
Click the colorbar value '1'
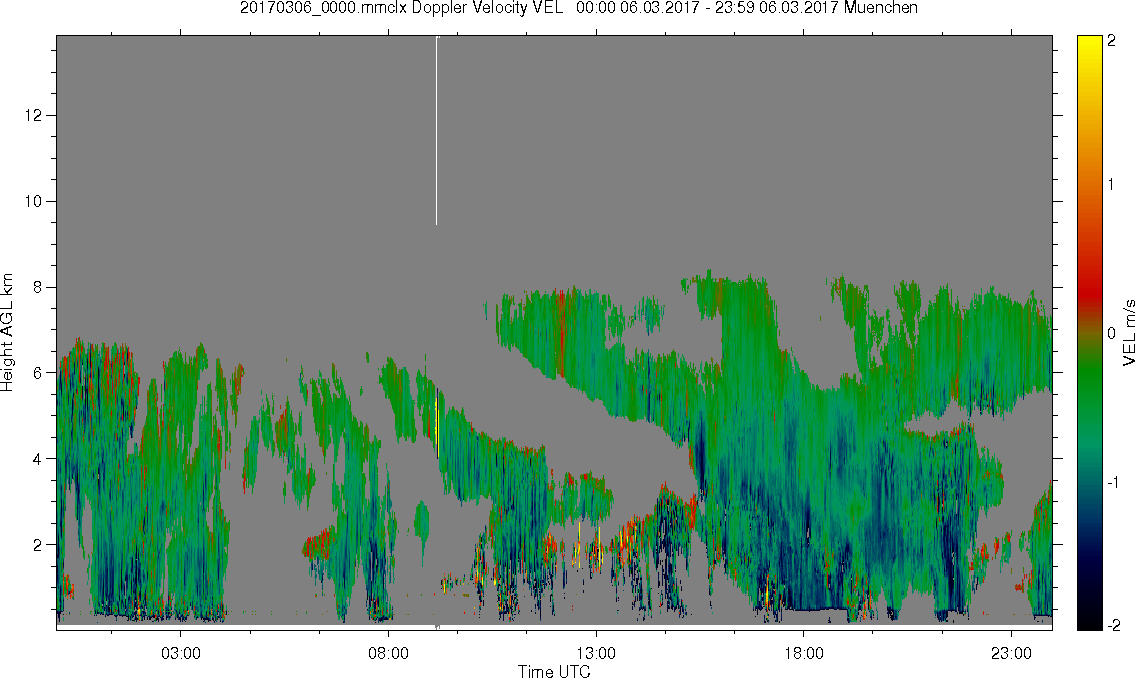1112,185
